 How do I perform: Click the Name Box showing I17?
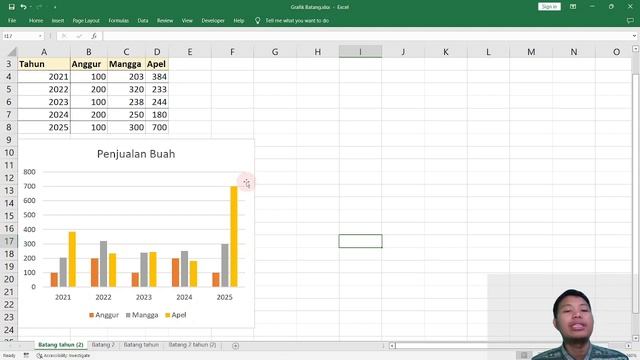(x=20, y=36)
